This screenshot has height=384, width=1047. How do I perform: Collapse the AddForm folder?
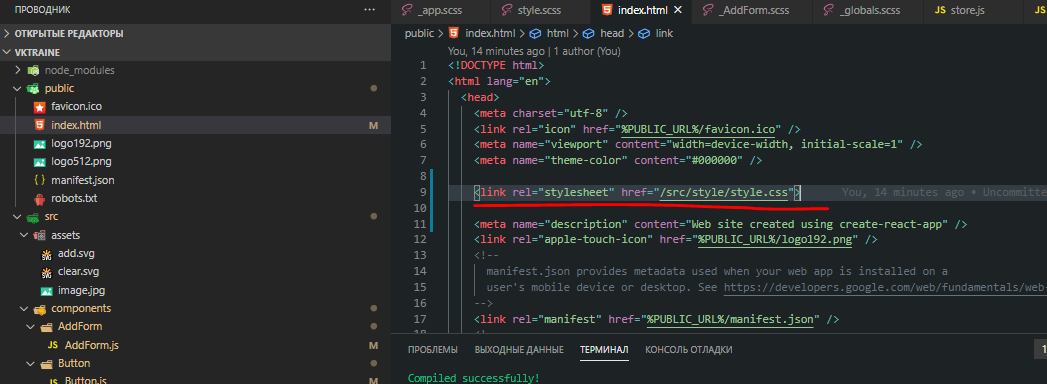(31, 327)
